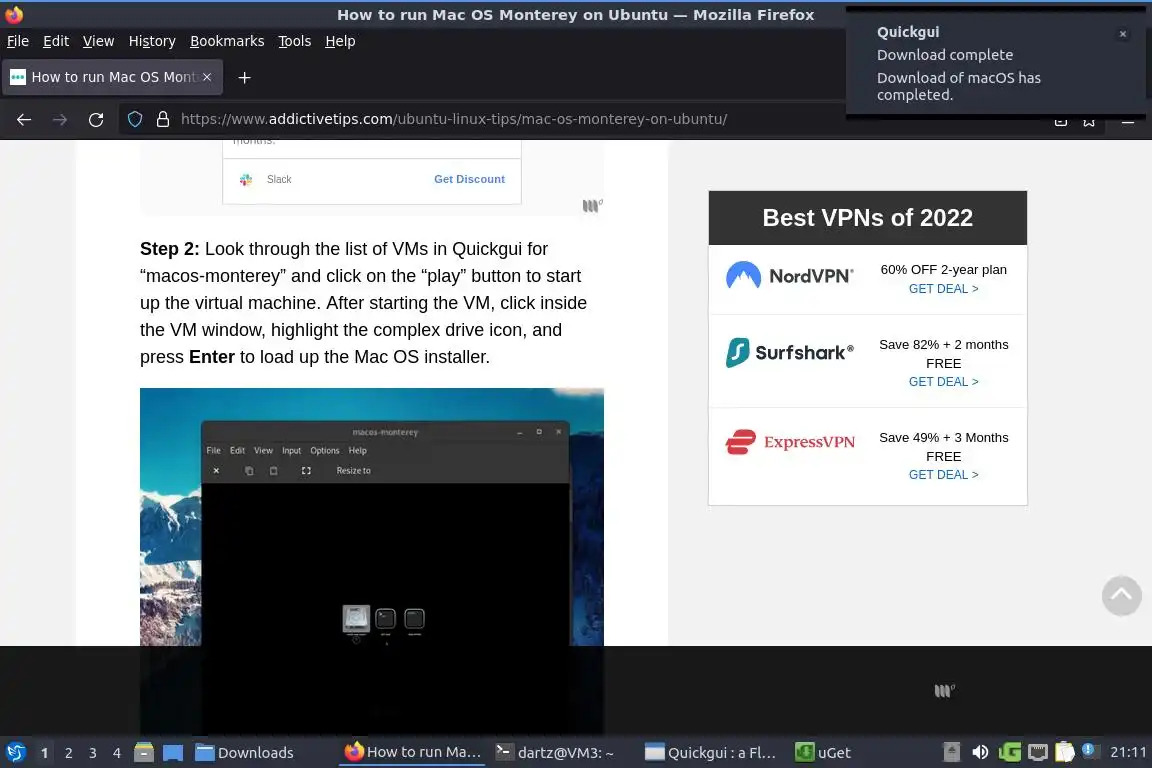Click the ExpressVPN logo
This screenshot has height=768, width=1152.
pyautogui.click(x=790, y=442)
